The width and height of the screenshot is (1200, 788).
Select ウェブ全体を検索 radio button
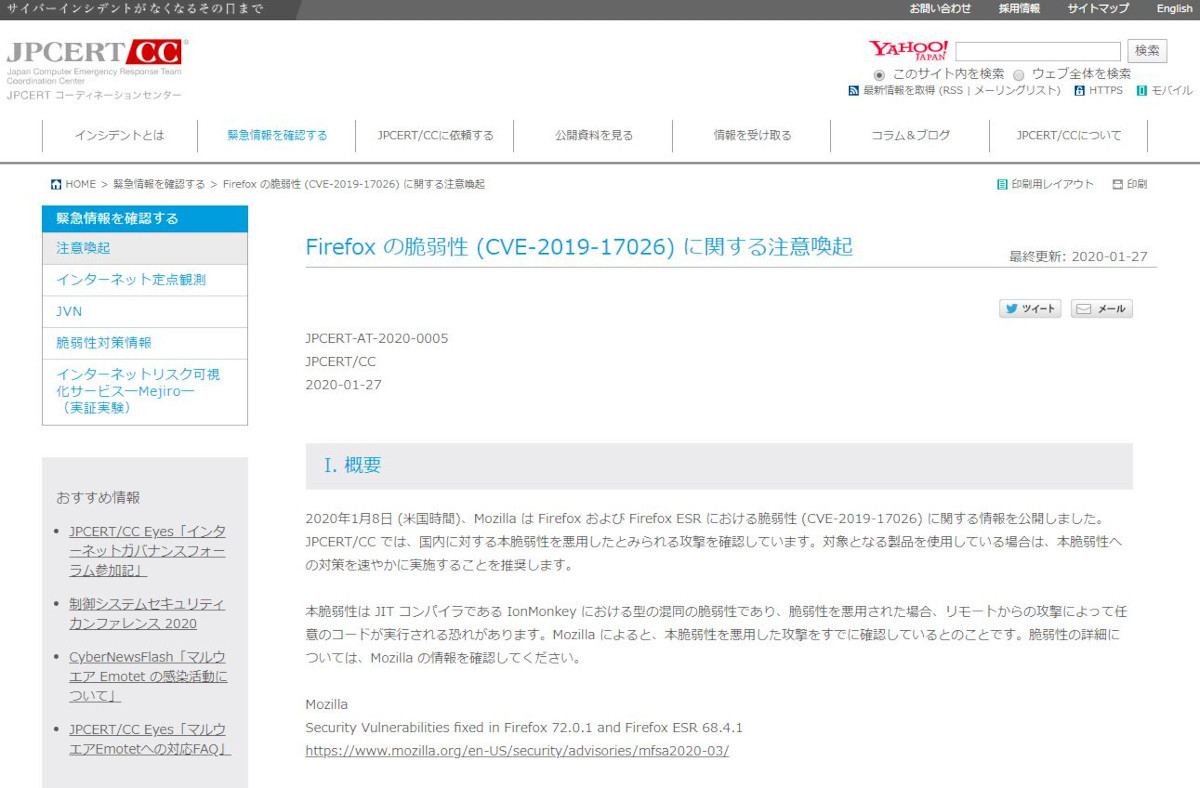(x=1019, y=74)
